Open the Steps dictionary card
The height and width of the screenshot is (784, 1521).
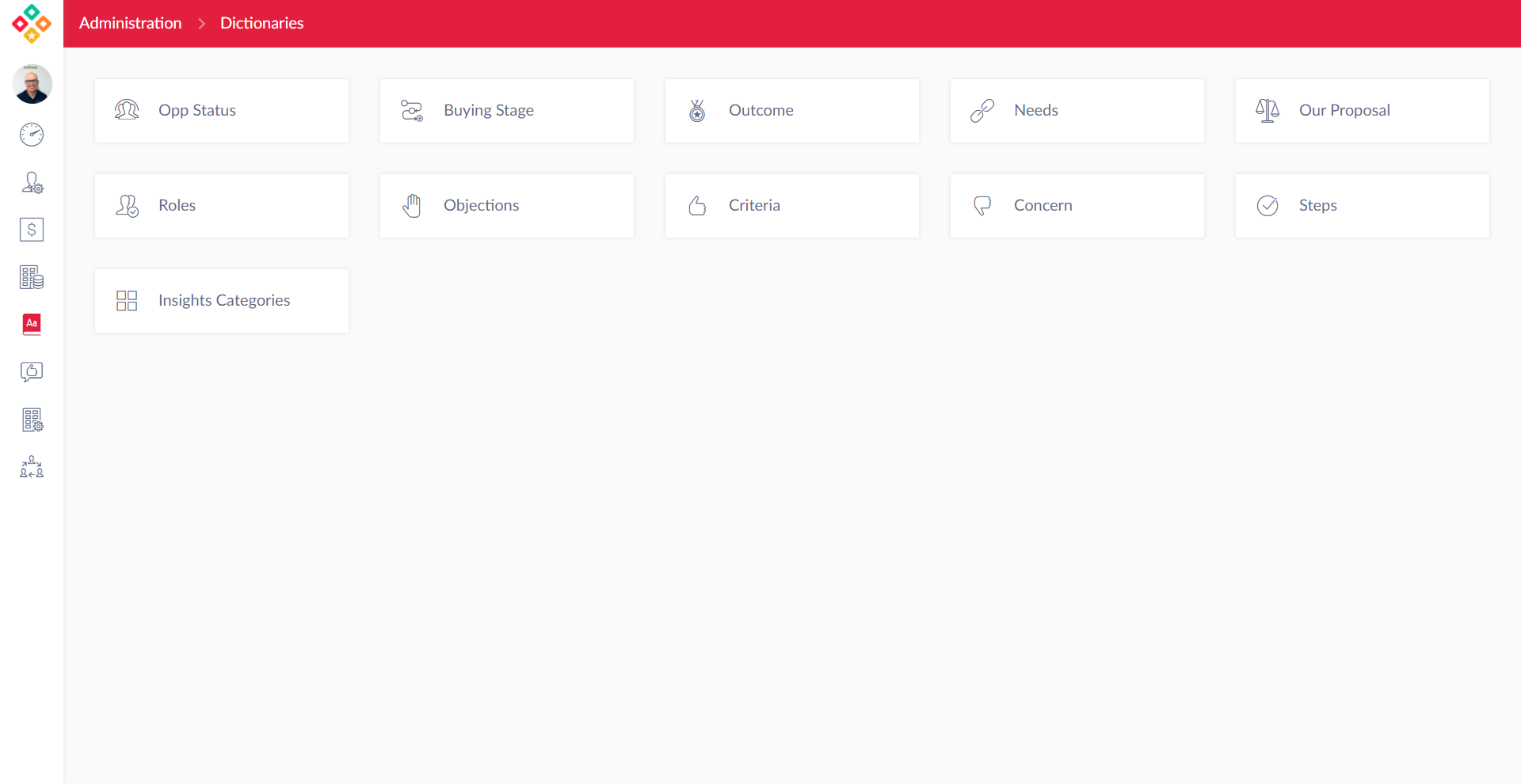tap(1363, 206)
